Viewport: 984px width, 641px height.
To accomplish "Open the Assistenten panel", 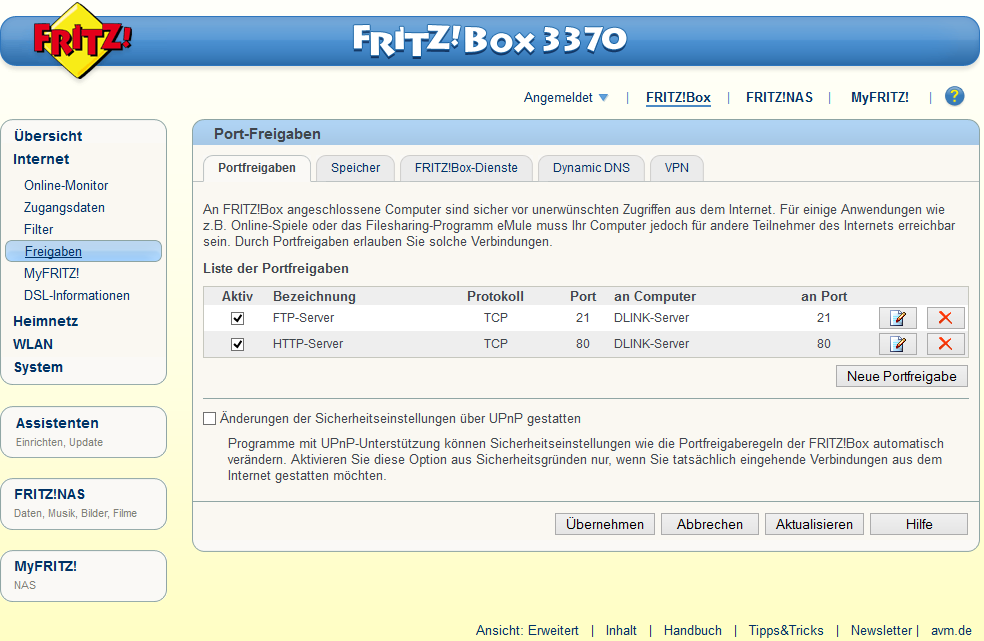I will [84, 432].
